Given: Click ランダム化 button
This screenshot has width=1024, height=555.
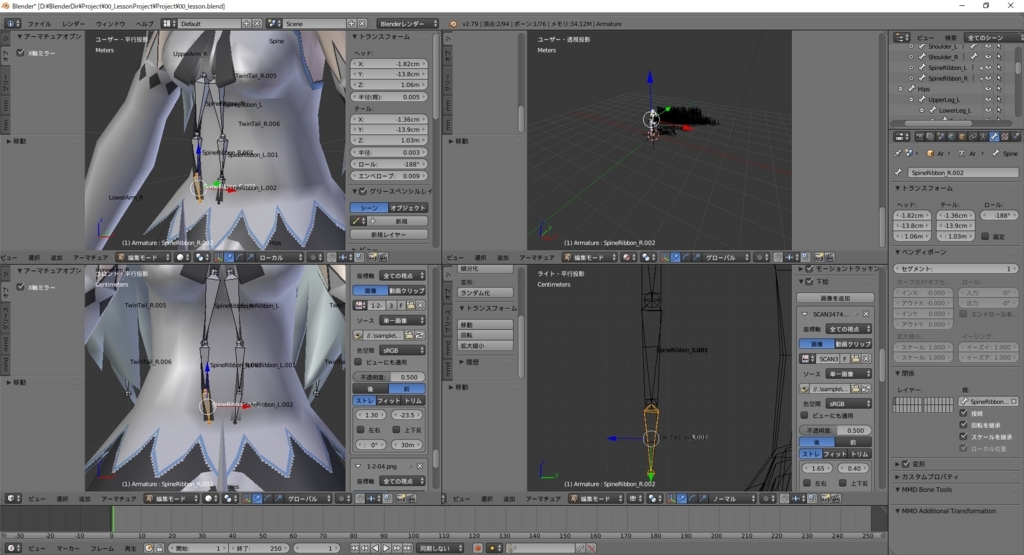Looking at the screenshot, I should point(485,293).
